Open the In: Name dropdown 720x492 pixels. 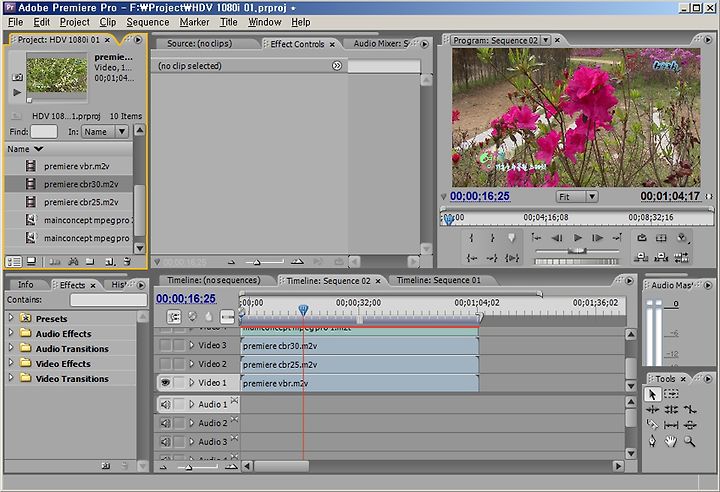(105, 132)
